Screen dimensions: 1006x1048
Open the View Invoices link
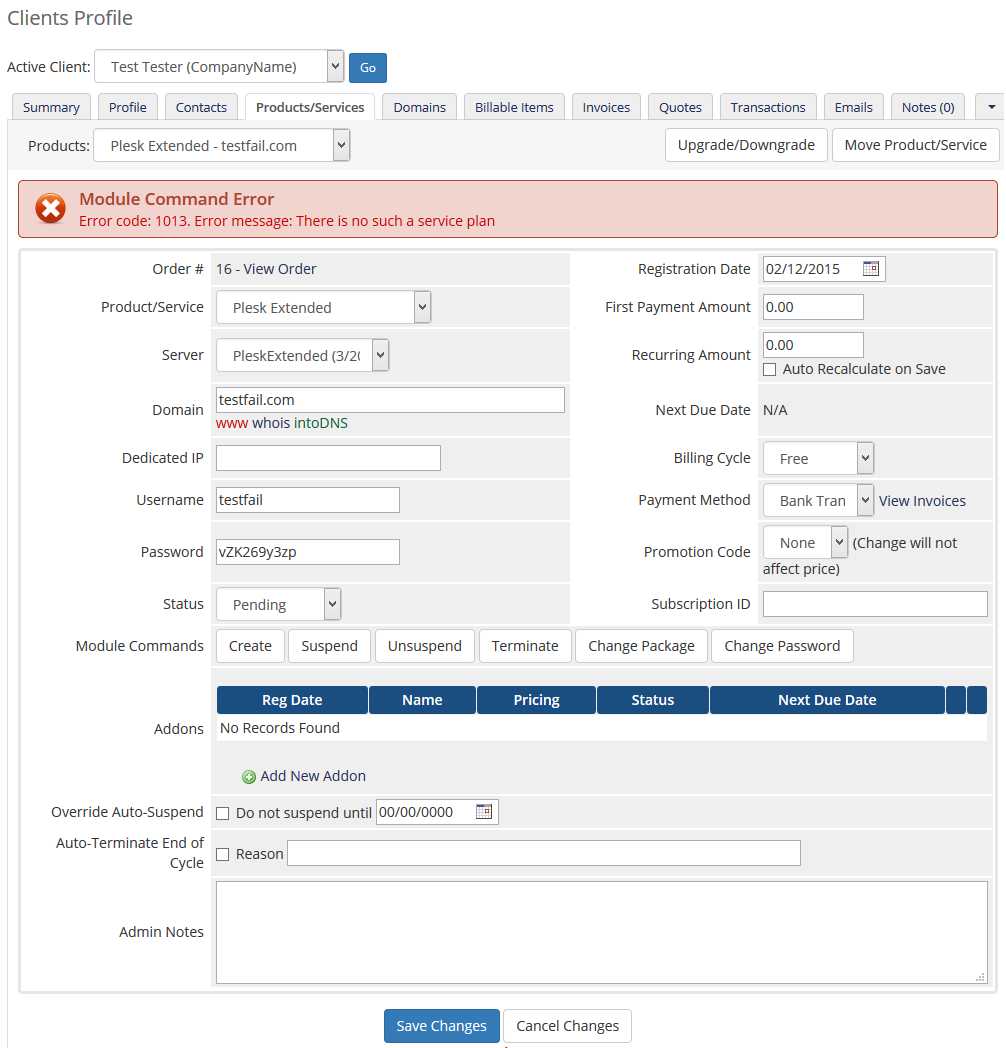click(x=922, y=501)
